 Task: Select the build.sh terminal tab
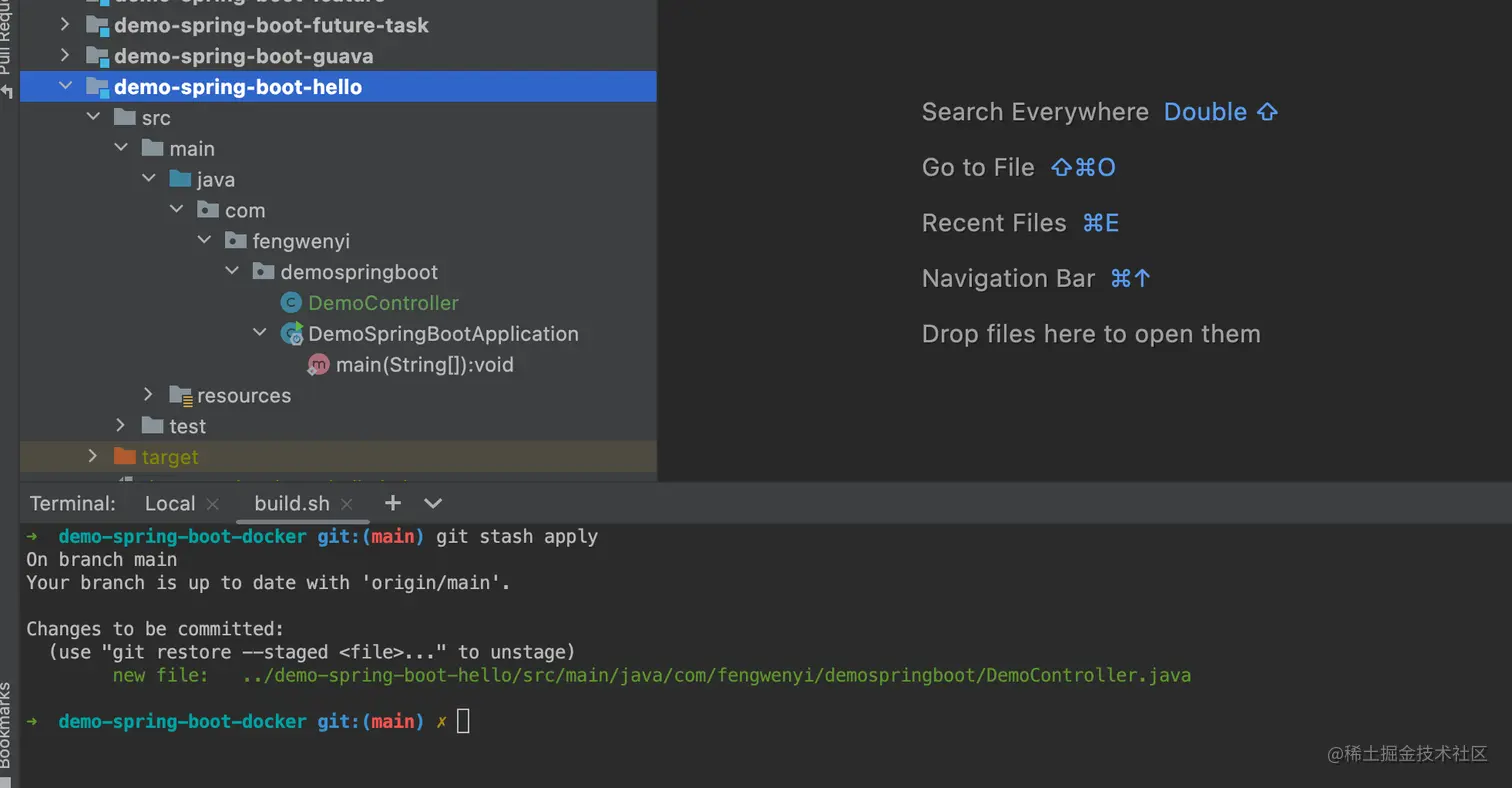pos(291,504)
